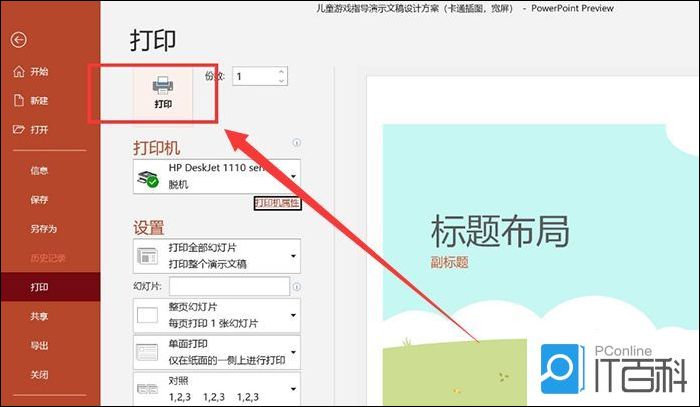Click the info icon next to the 幻灯片 field

click(296, 287)
